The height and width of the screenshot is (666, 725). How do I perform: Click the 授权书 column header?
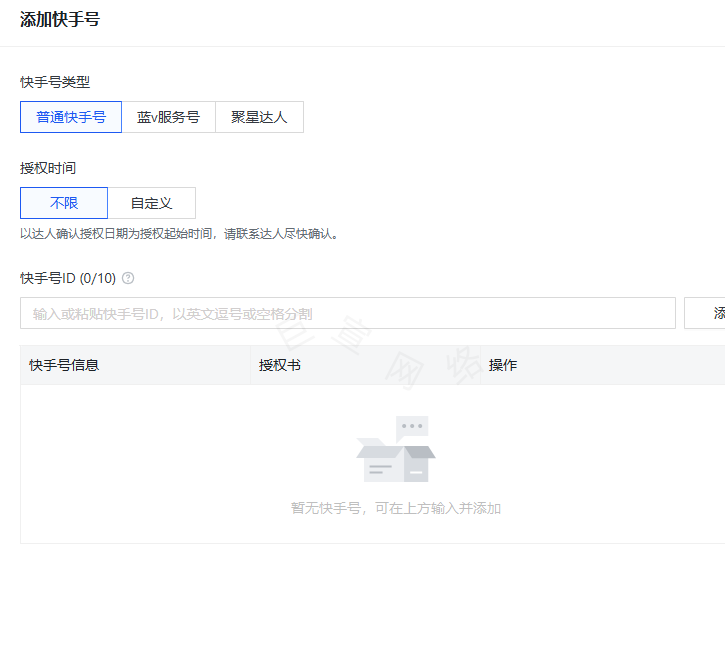point(280,365)
